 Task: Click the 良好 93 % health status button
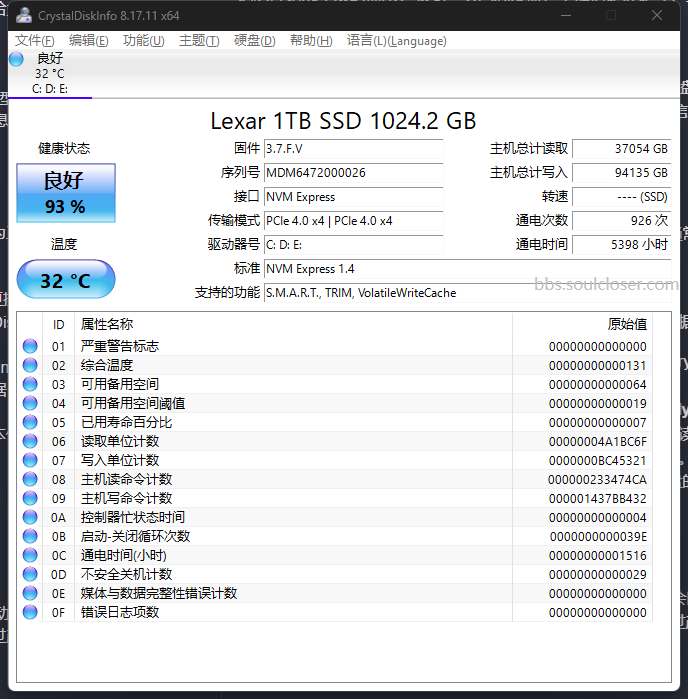(x=66, y=193)
